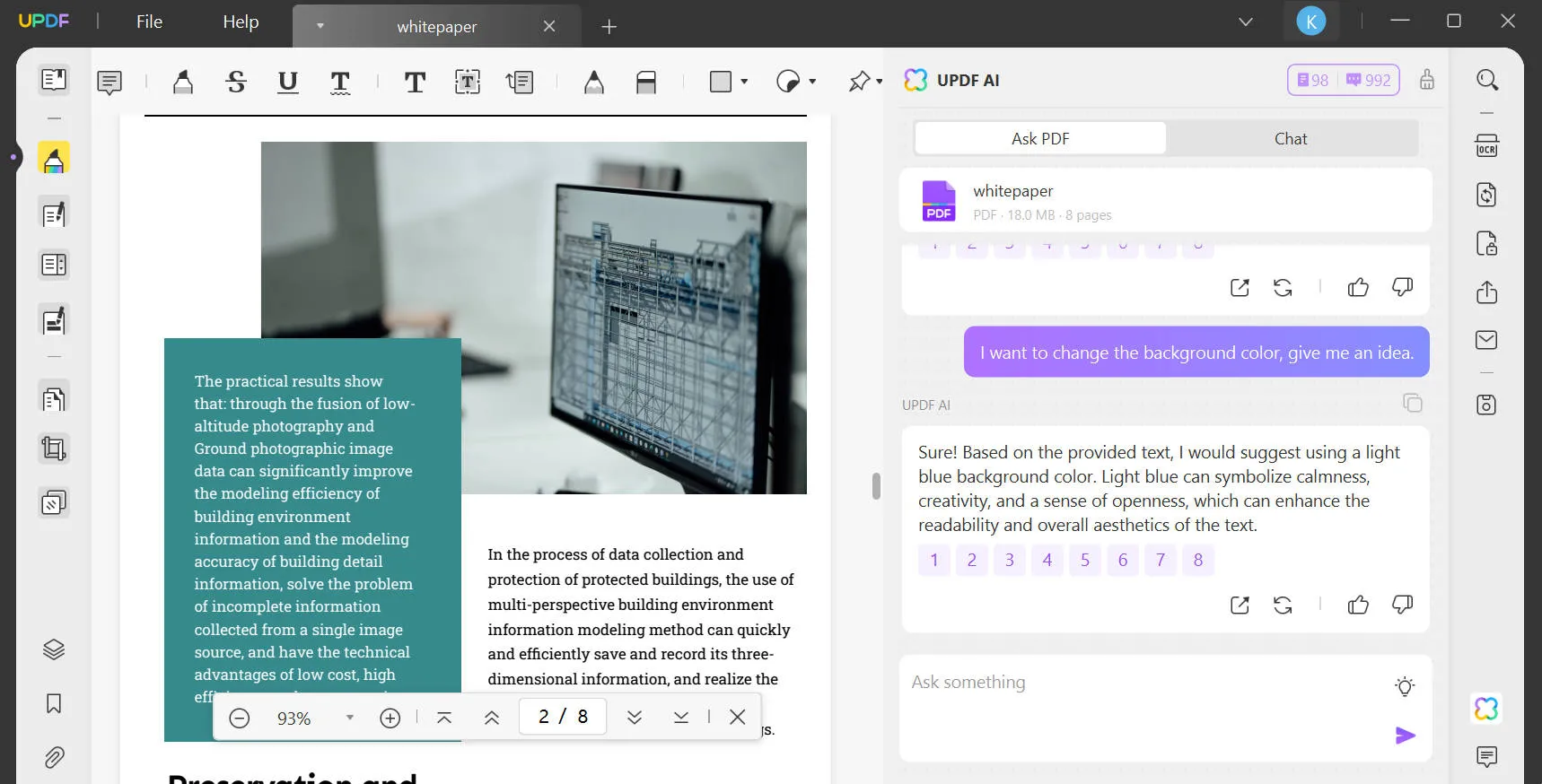Dislike the previous AI answer above
The image size is (1542, 784).
click(x=1402, y=287)
